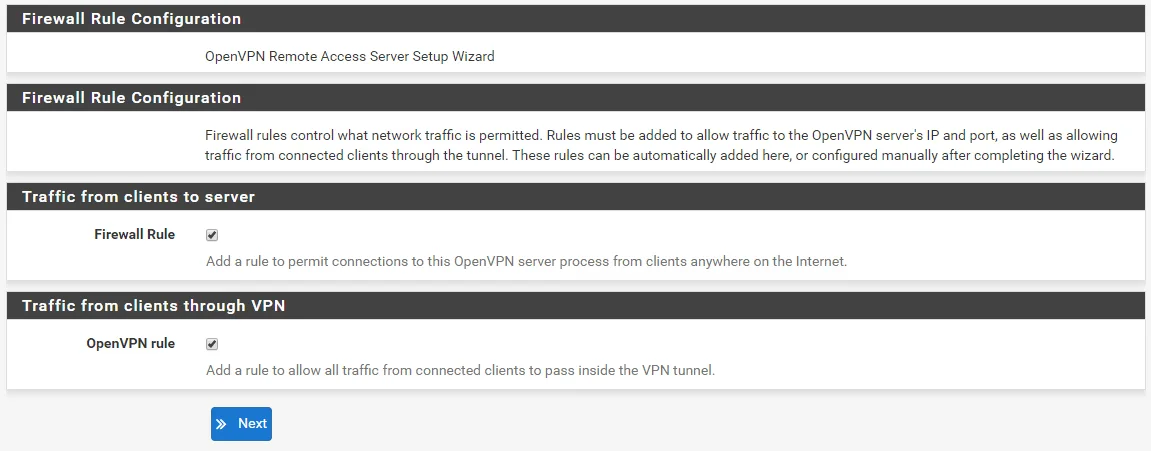The width and height of the screenshot is (1151, 451).
Task: Click the help text about permitting server connections
Action: (526, 262)
